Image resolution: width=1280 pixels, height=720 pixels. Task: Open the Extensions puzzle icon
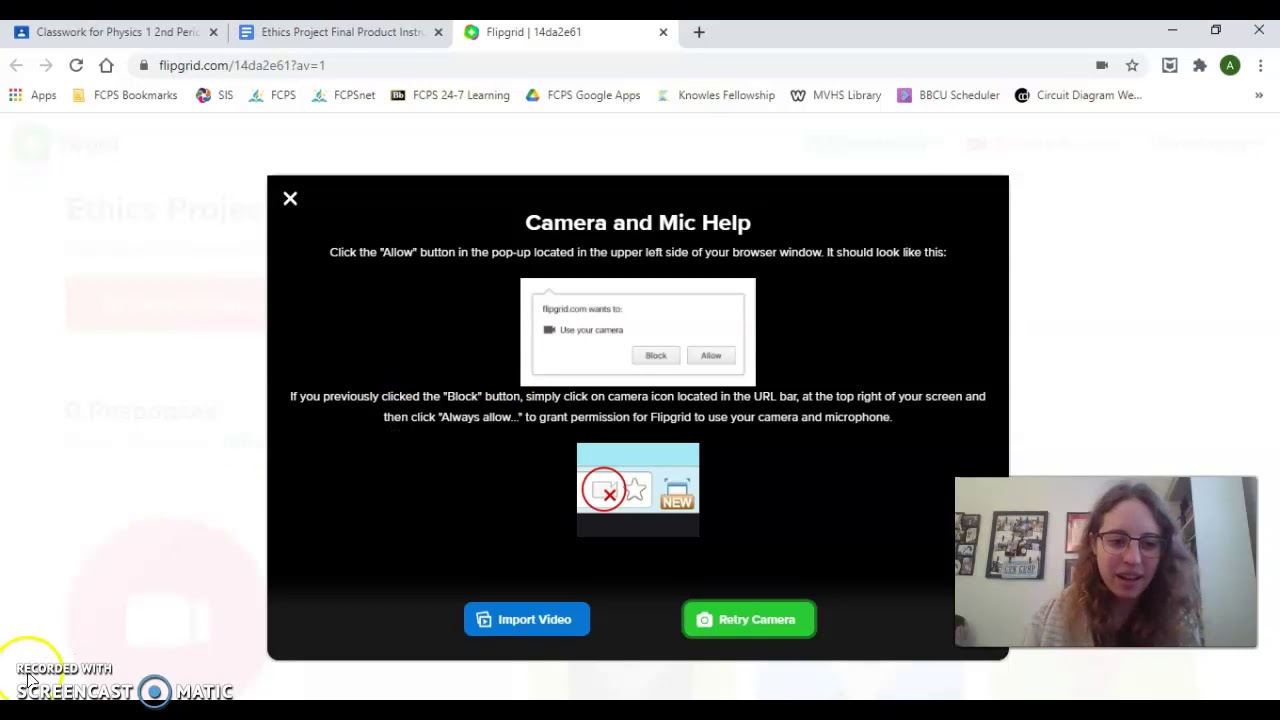tap(1200, 65)
